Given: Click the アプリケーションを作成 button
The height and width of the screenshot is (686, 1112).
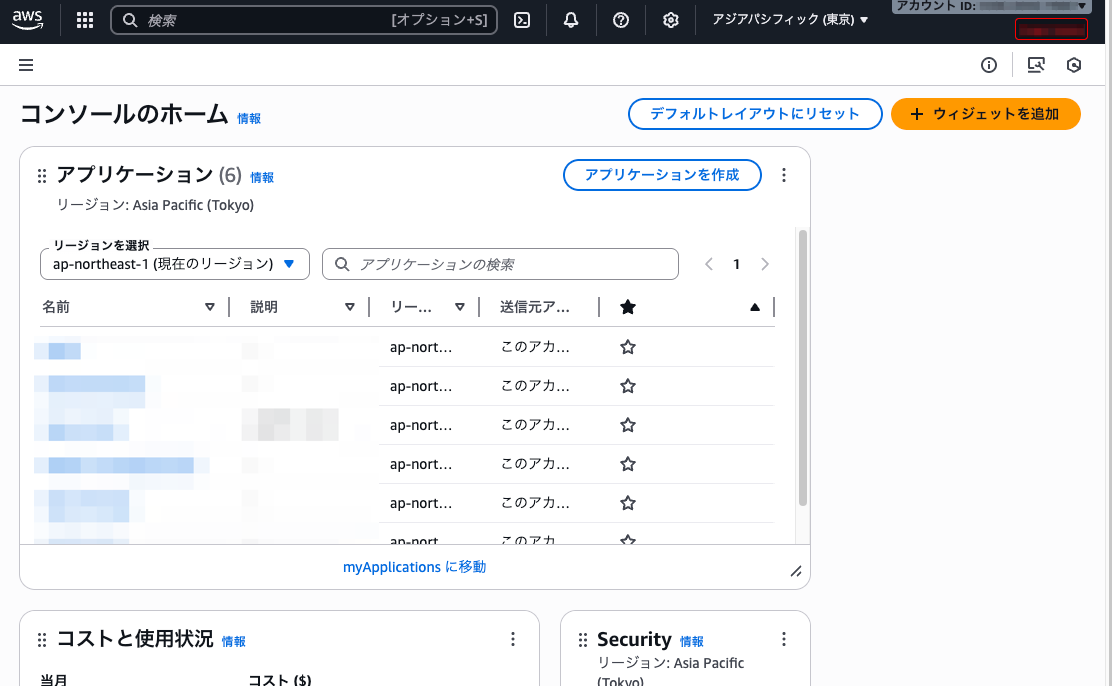Looking at the screenshot, I should 662,175.
